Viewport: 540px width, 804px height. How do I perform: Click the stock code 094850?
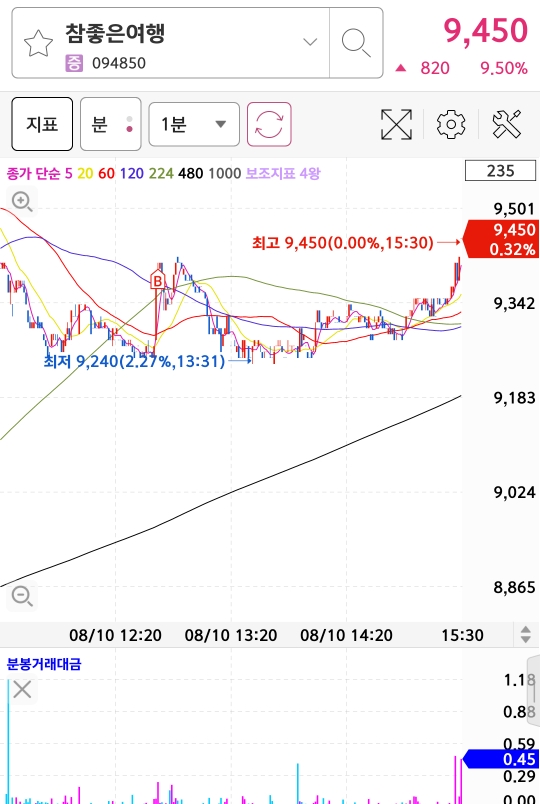click(119, 64)
